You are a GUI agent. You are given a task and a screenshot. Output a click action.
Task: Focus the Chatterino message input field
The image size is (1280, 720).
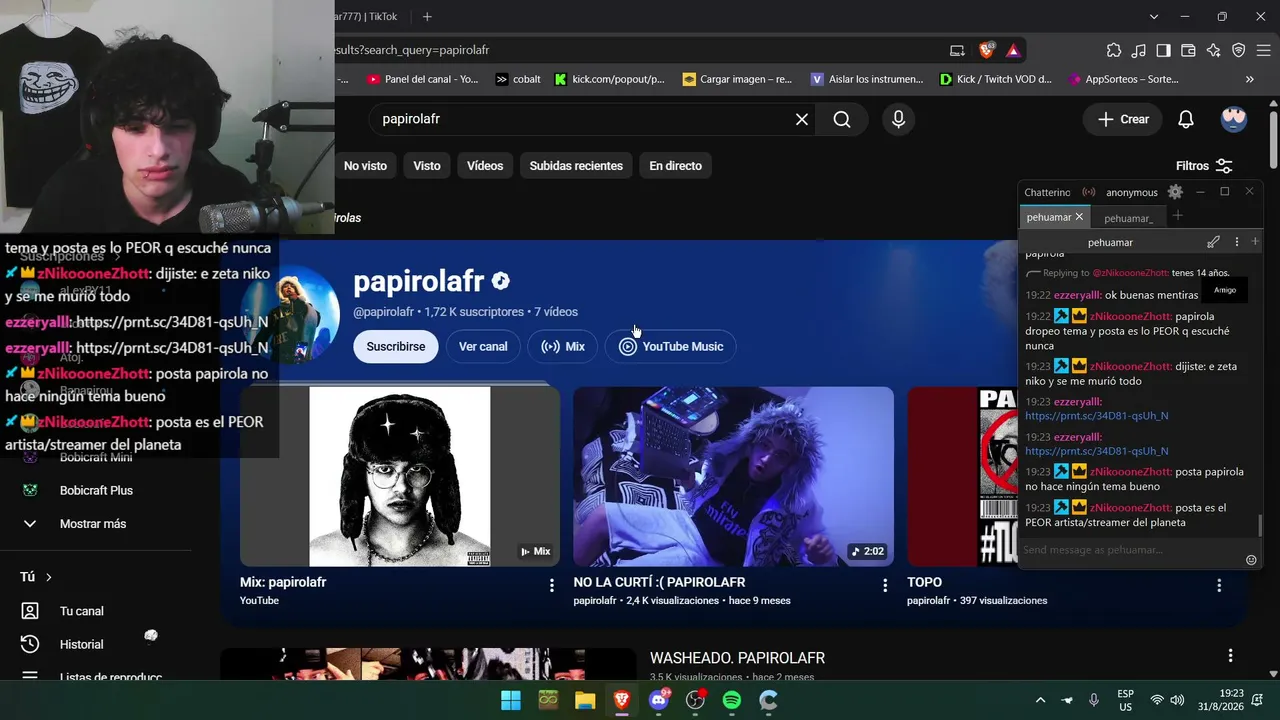[1130, 550]
